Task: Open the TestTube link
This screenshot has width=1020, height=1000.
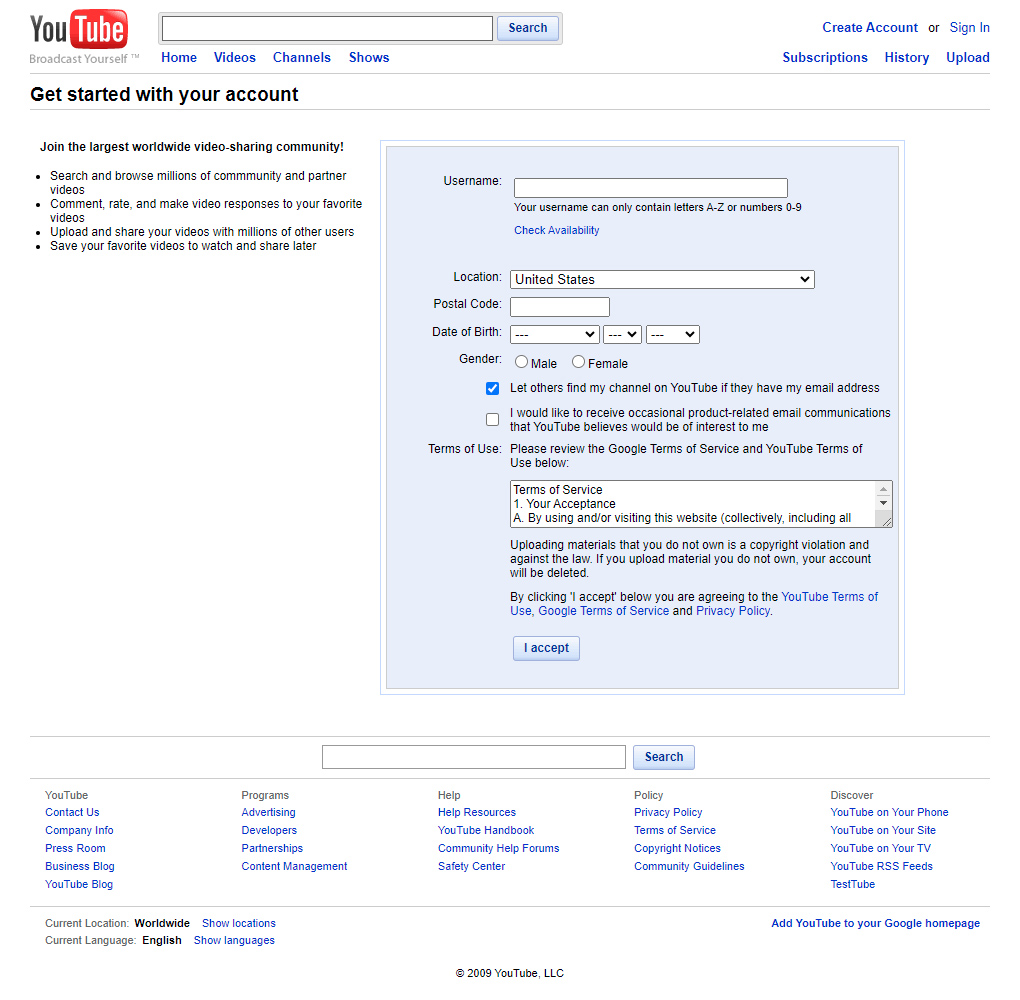Action: [853, 884]
